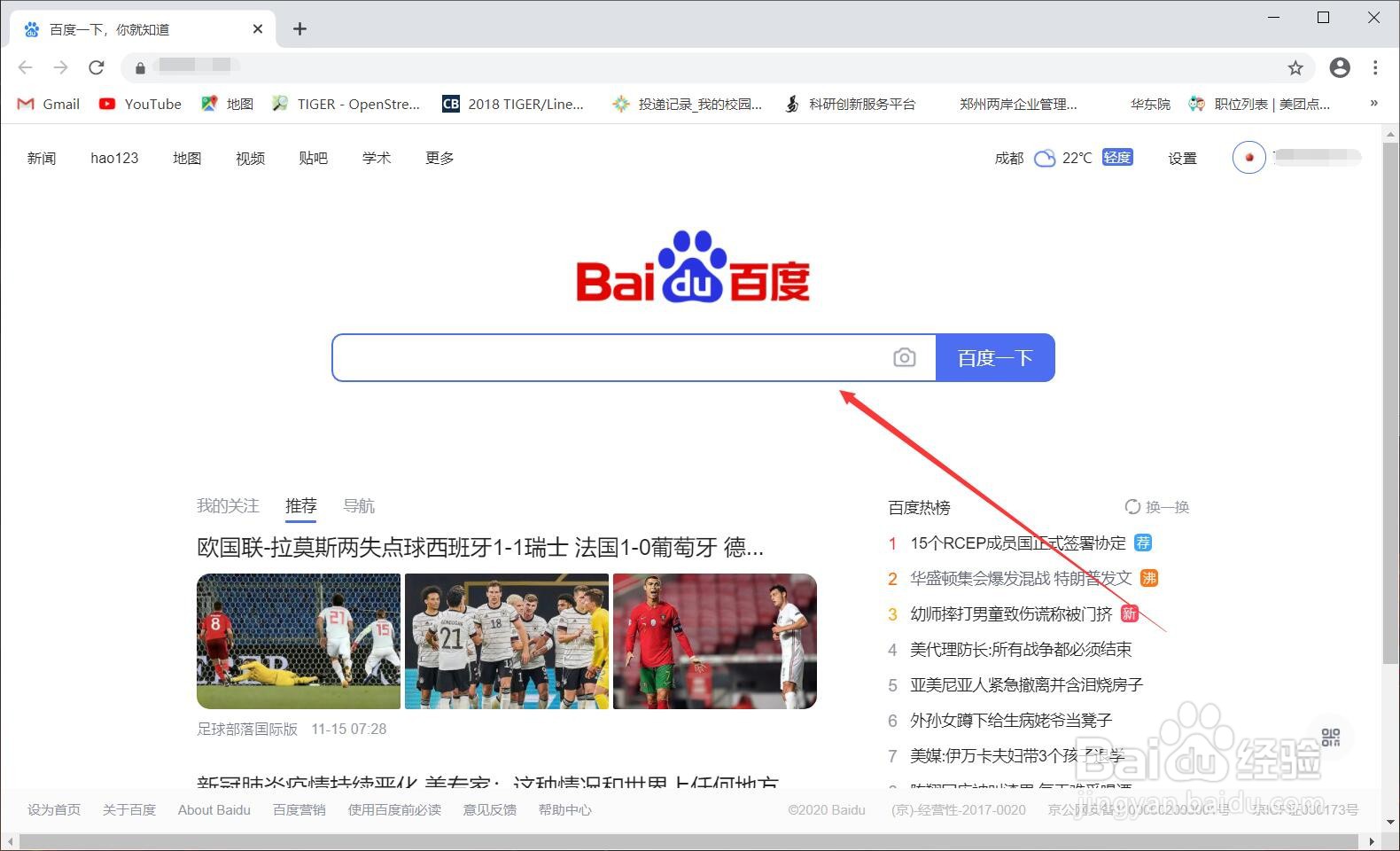1400x851 pixels.
Task: Switch to the 我的关注 tab
Action: [228, 505]
